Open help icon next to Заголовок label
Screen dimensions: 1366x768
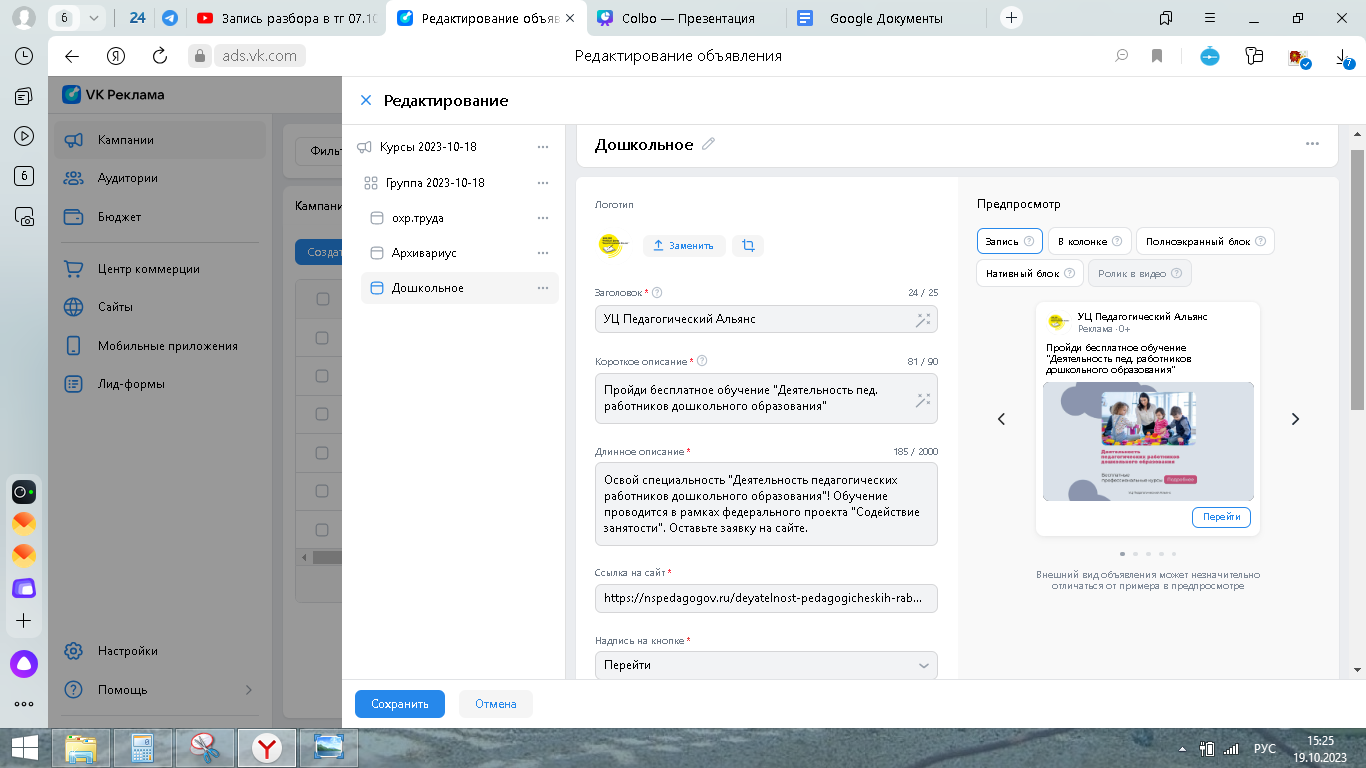click(658, 293)
